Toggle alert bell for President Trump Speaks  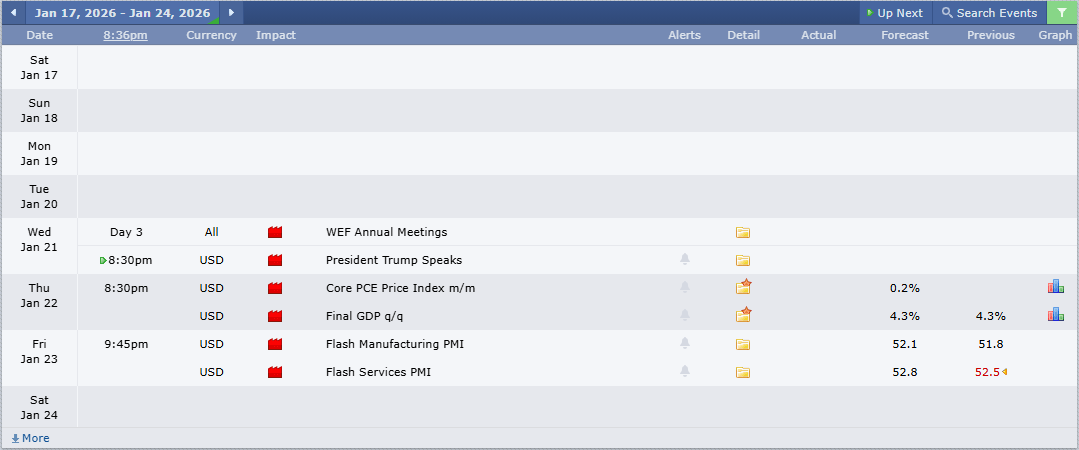point(685,260)
